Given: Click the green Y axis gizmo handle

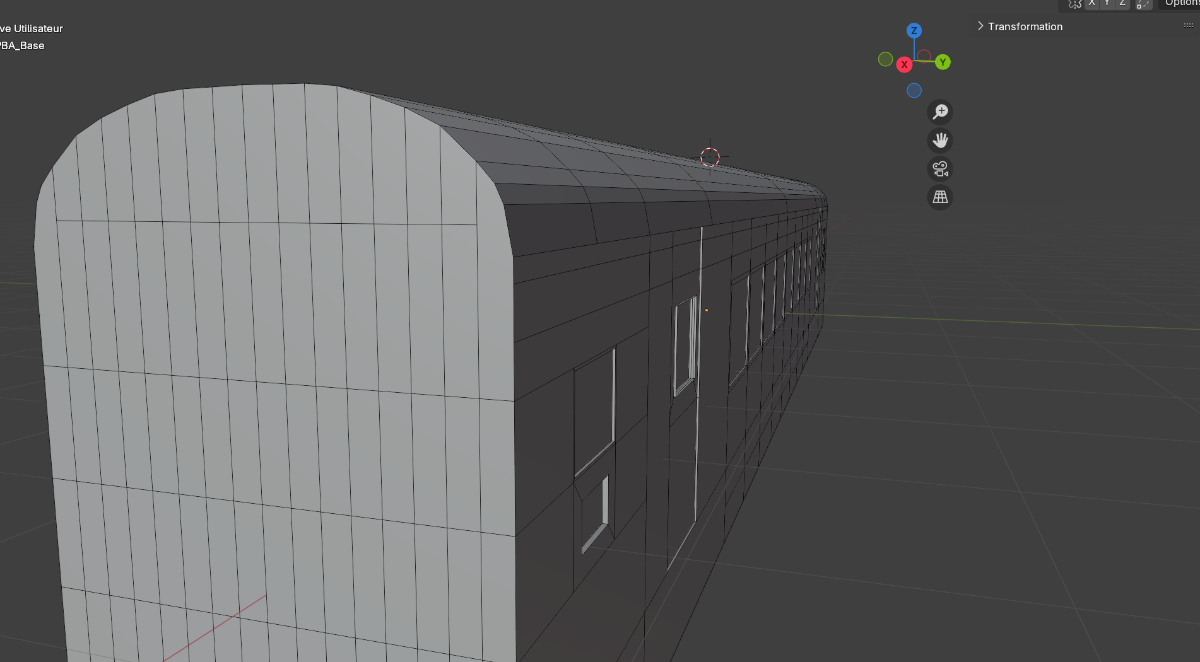Looking at the screenshot, I should coord(943,62).
